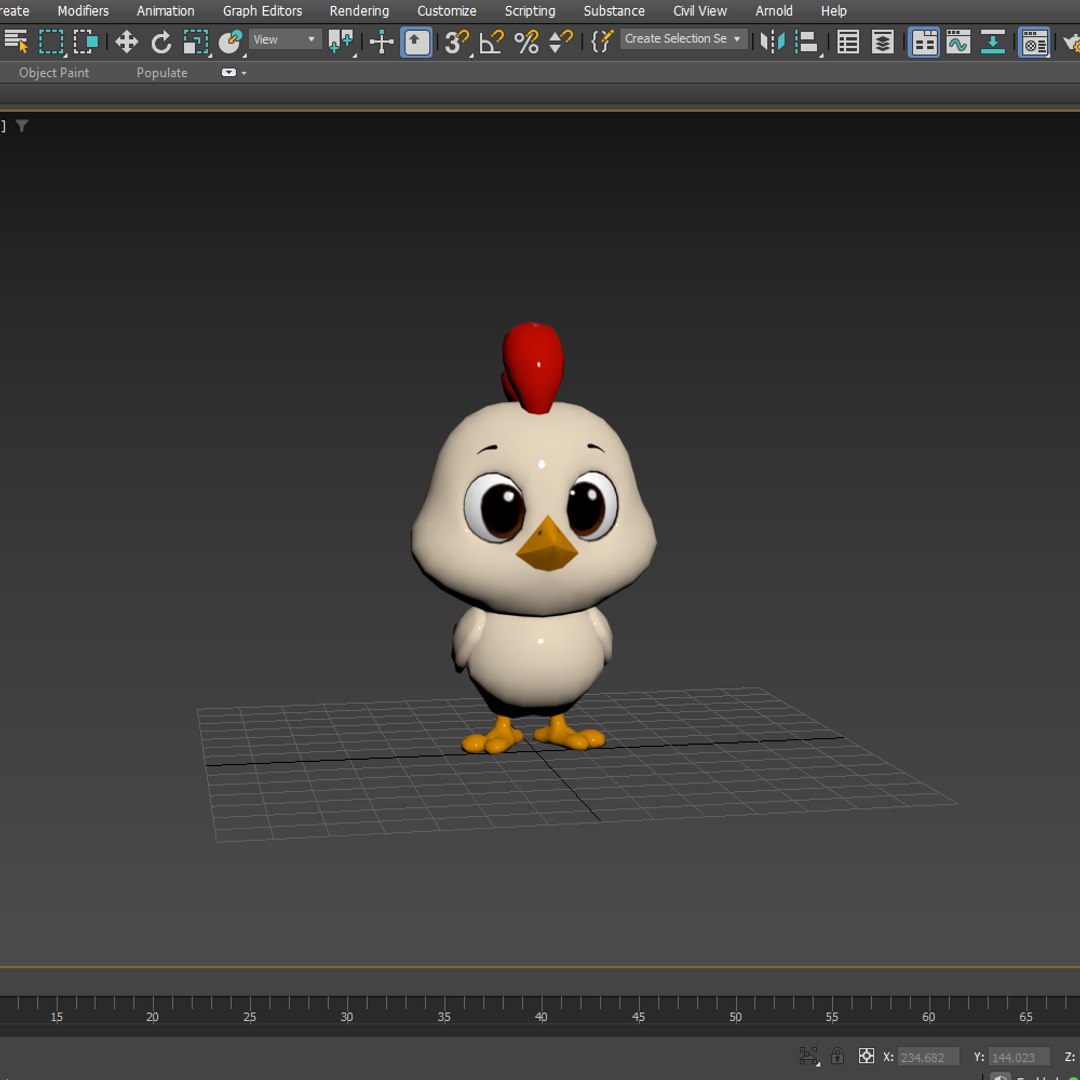Toggle Window/Crossing selection mode
1080x1080 pixels.
85,41
